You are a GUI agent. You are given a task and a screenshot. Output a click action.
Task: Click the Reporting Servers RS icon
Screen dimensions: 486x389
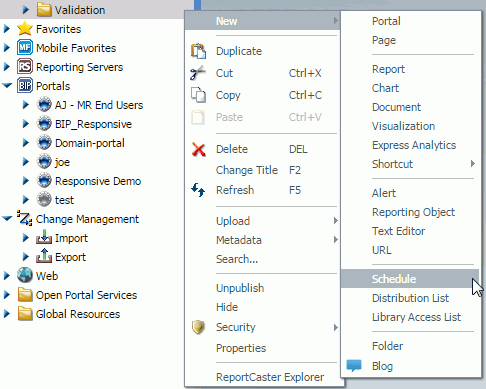pos(25,67)
